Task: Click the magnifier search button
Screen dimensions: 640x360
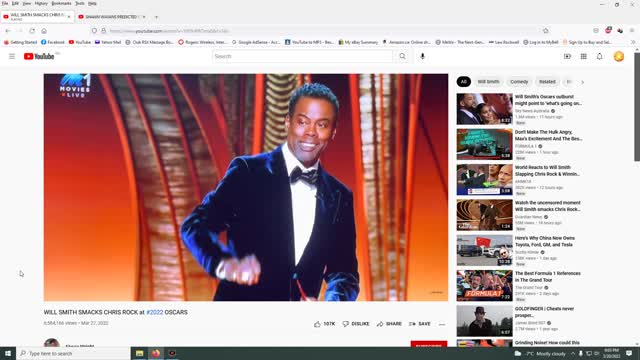Action: point(402,56)
